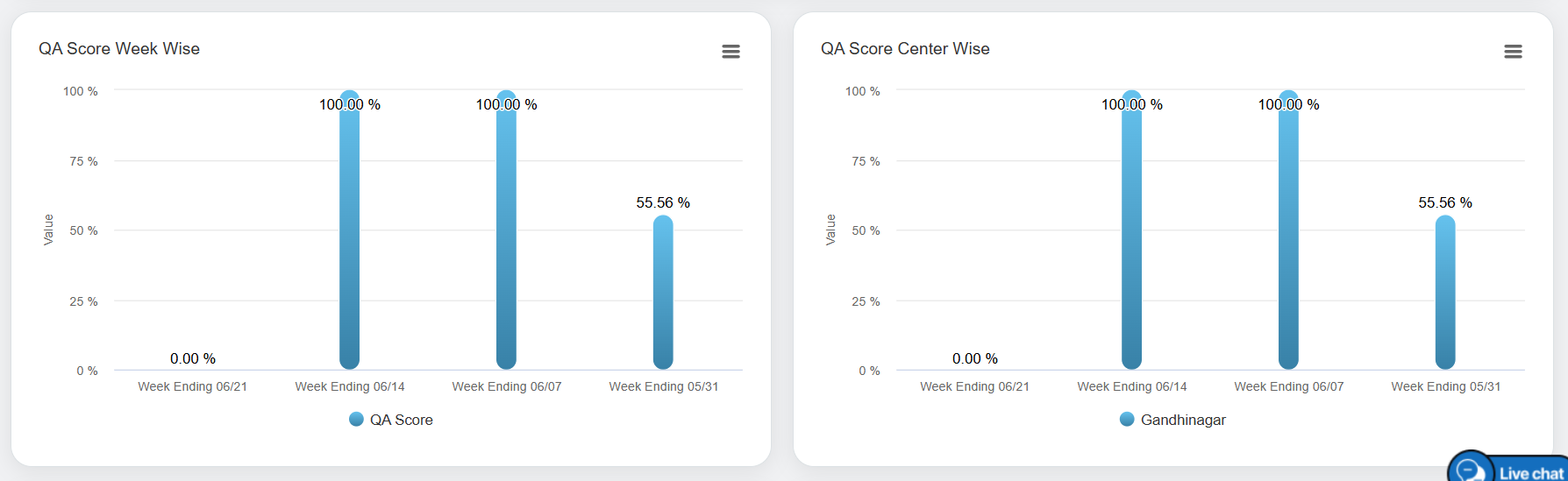This screenshot has width=1568, height=481.
Task: Click Week Ending 06/07 bar in Week Wise chart
Action: click(x=506, y=237)
